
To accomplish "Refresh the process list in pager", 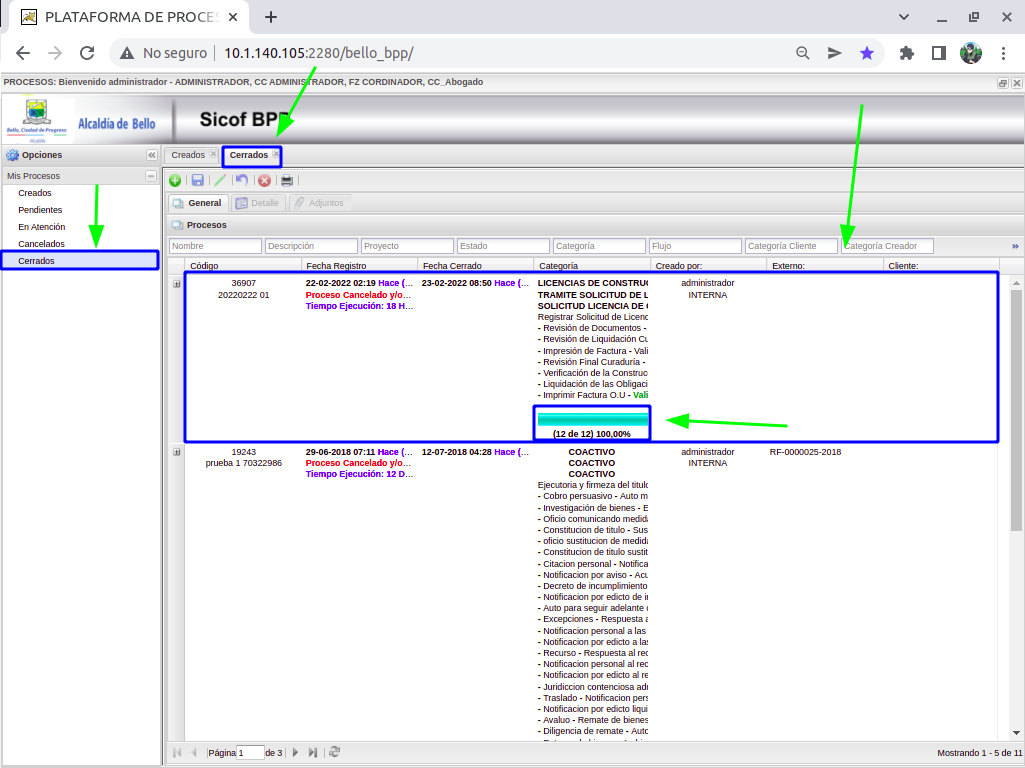I will click(x=335, y=752).
